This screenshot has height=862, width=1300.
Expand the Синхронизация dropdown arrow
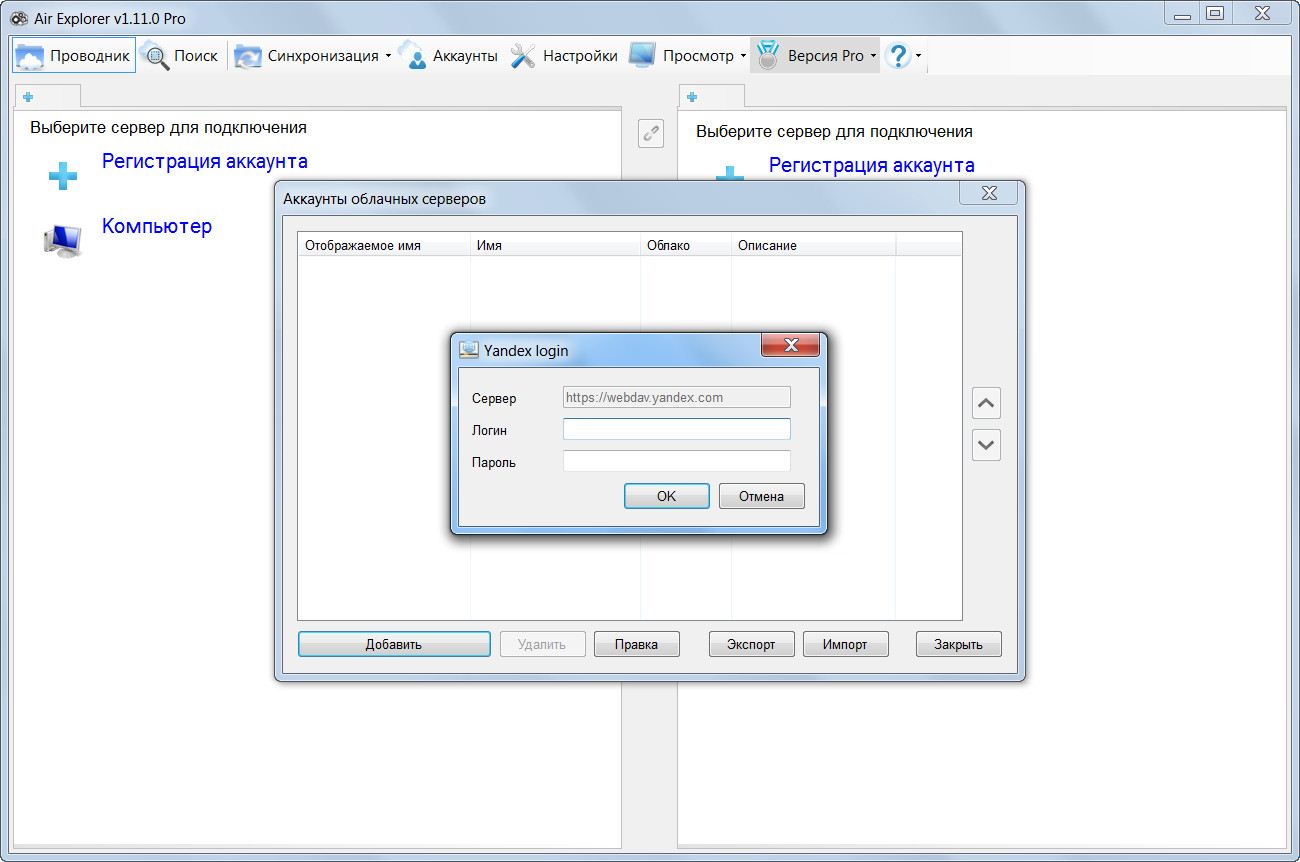tap(388, 56)
